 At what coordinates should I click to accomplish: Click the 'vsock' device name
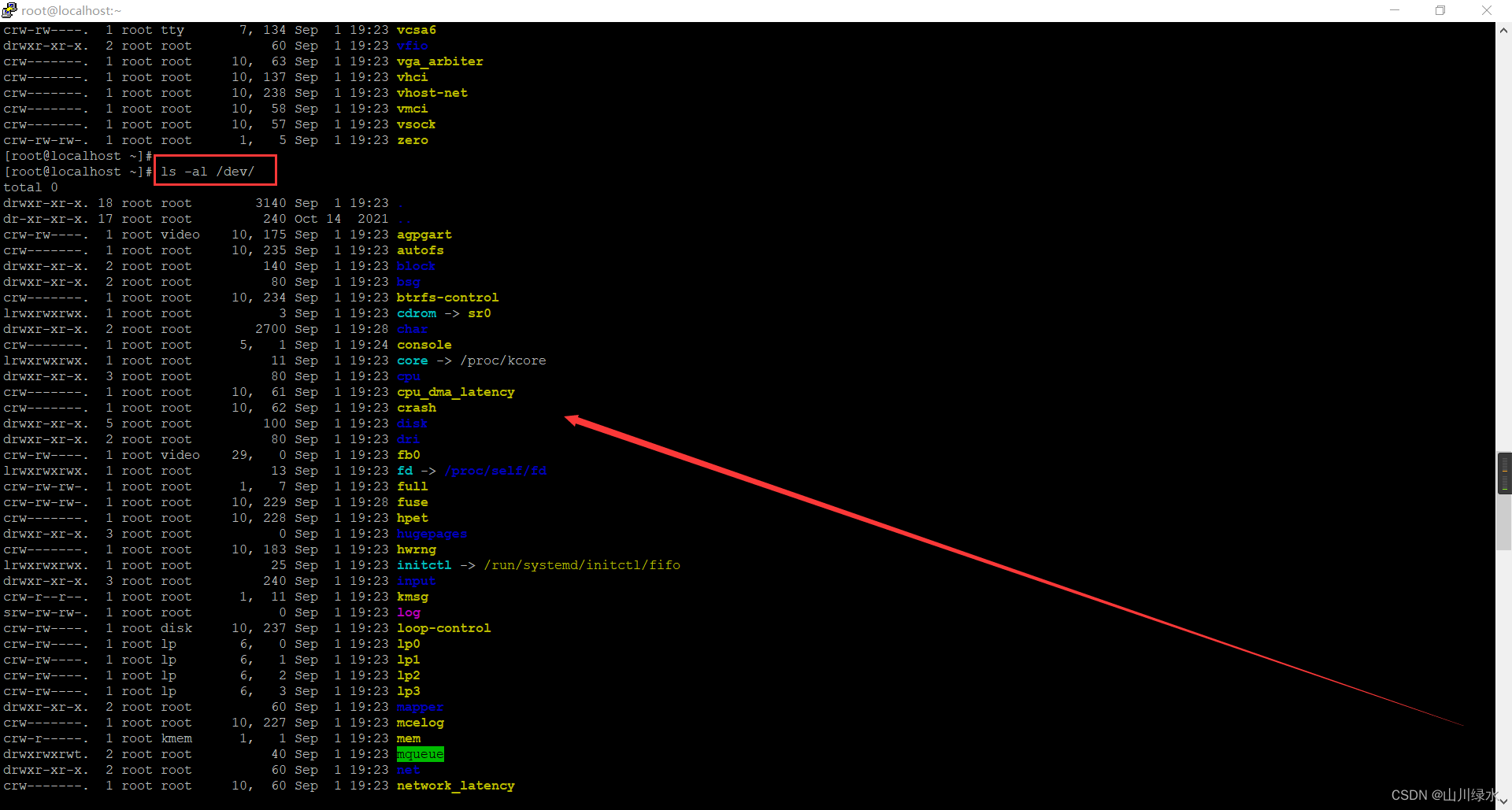pyautogui.click(x=417, y=124)
